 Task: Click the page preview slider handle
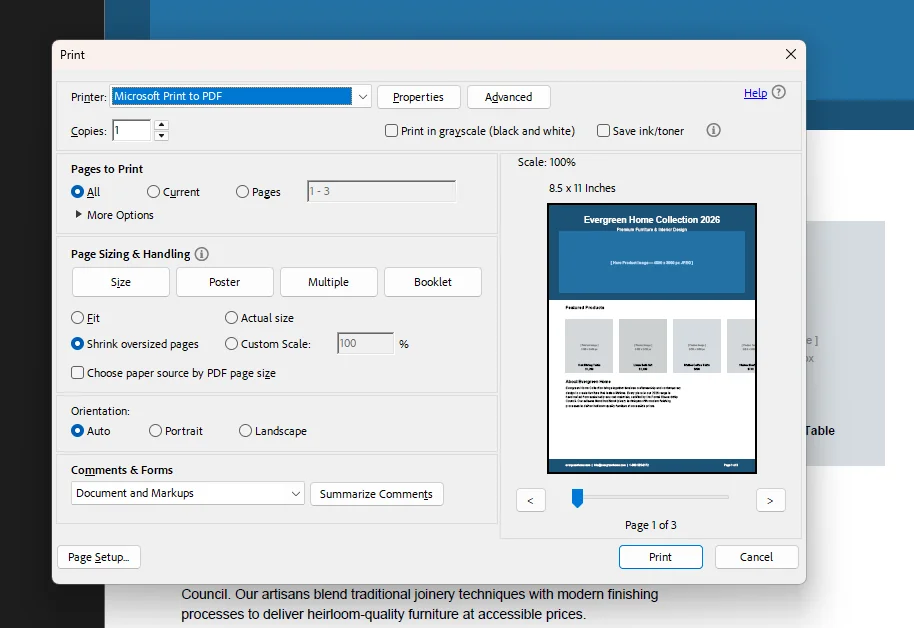pyautogui.click(x=577, y=498)
